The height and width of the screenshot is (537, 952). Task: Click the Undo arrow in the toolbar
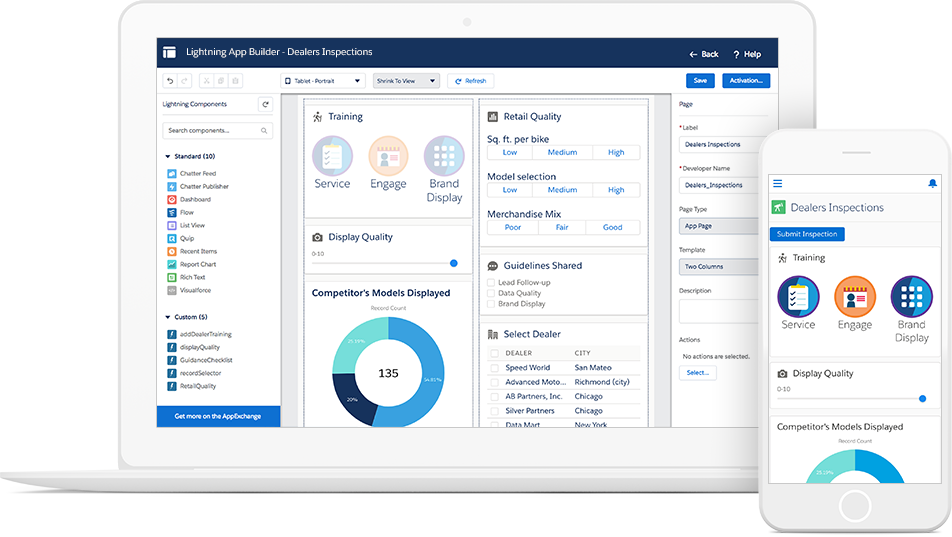(x=170, y=81)
